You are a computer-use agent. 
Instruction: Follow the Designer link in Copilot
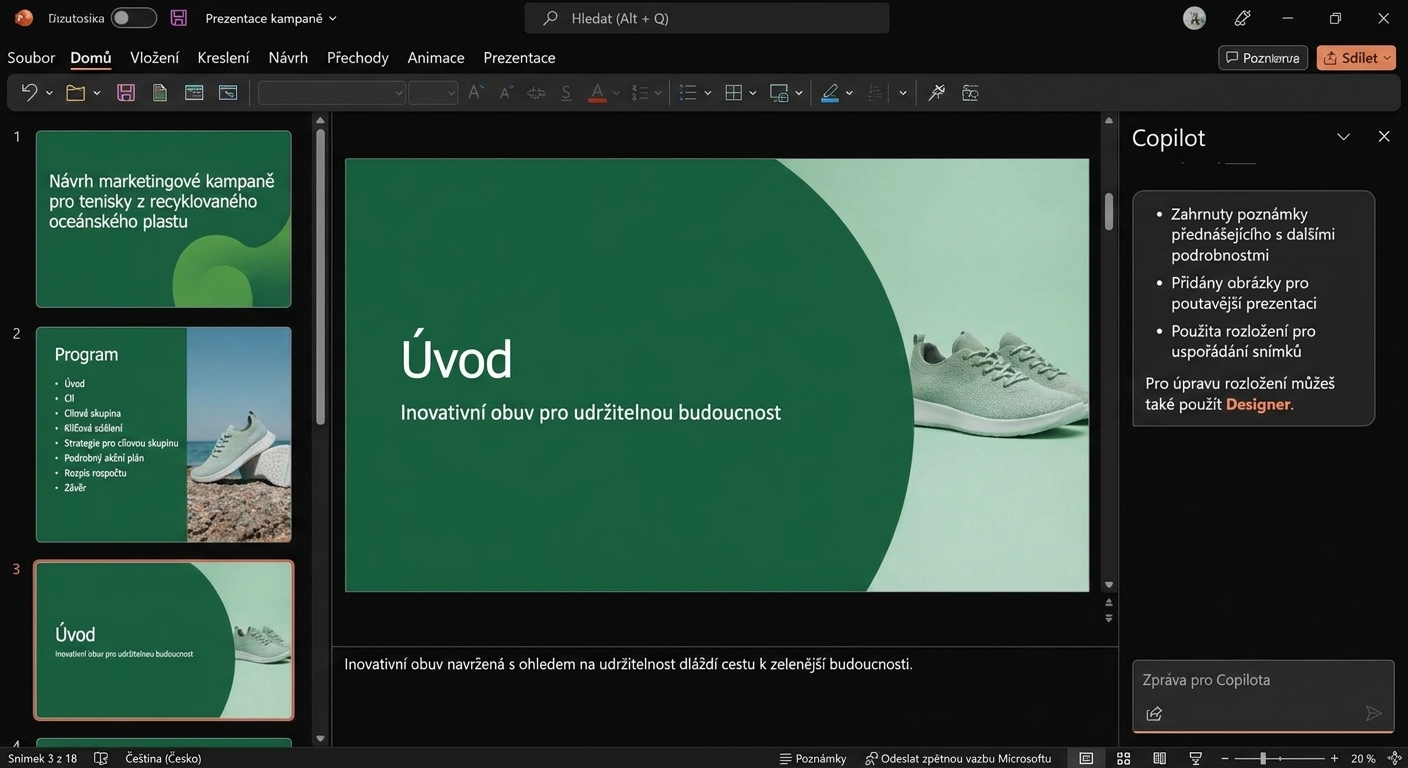(1258, 405)
